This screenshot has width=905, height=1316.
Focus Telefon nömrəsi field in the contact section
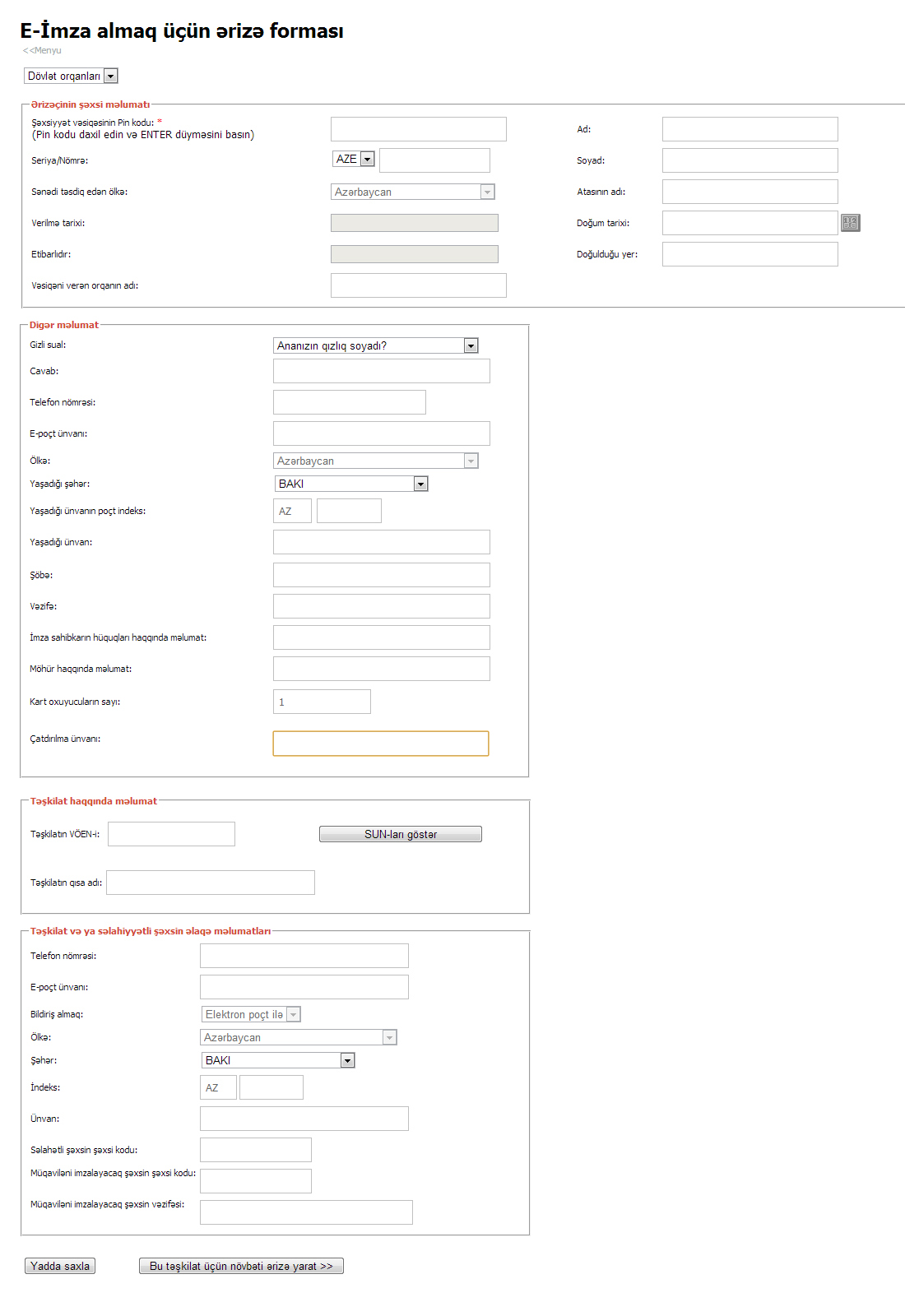pos(304,956)
